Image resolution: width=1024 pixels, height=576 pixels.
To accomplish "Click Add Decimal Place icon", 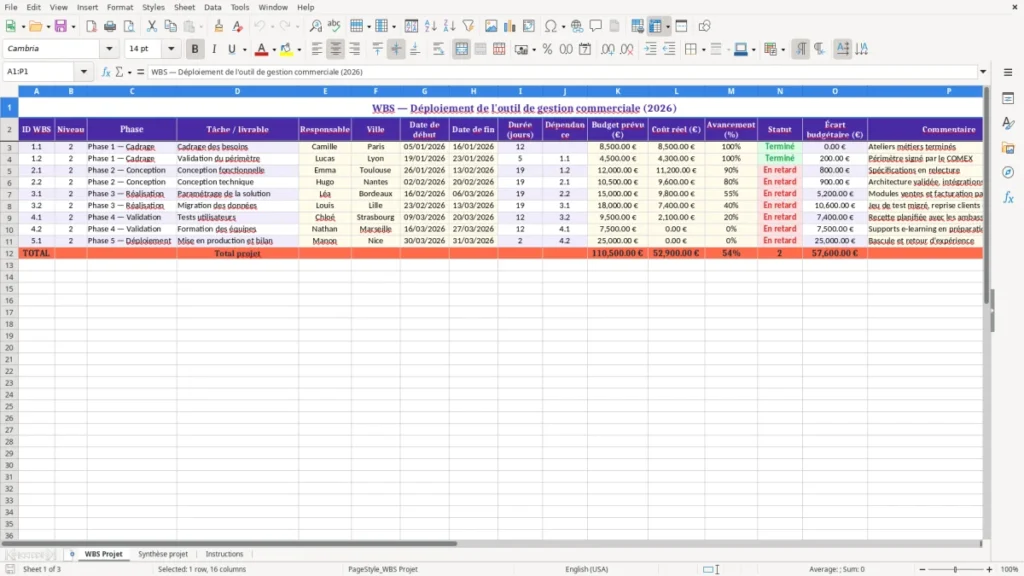I will 608,49.
